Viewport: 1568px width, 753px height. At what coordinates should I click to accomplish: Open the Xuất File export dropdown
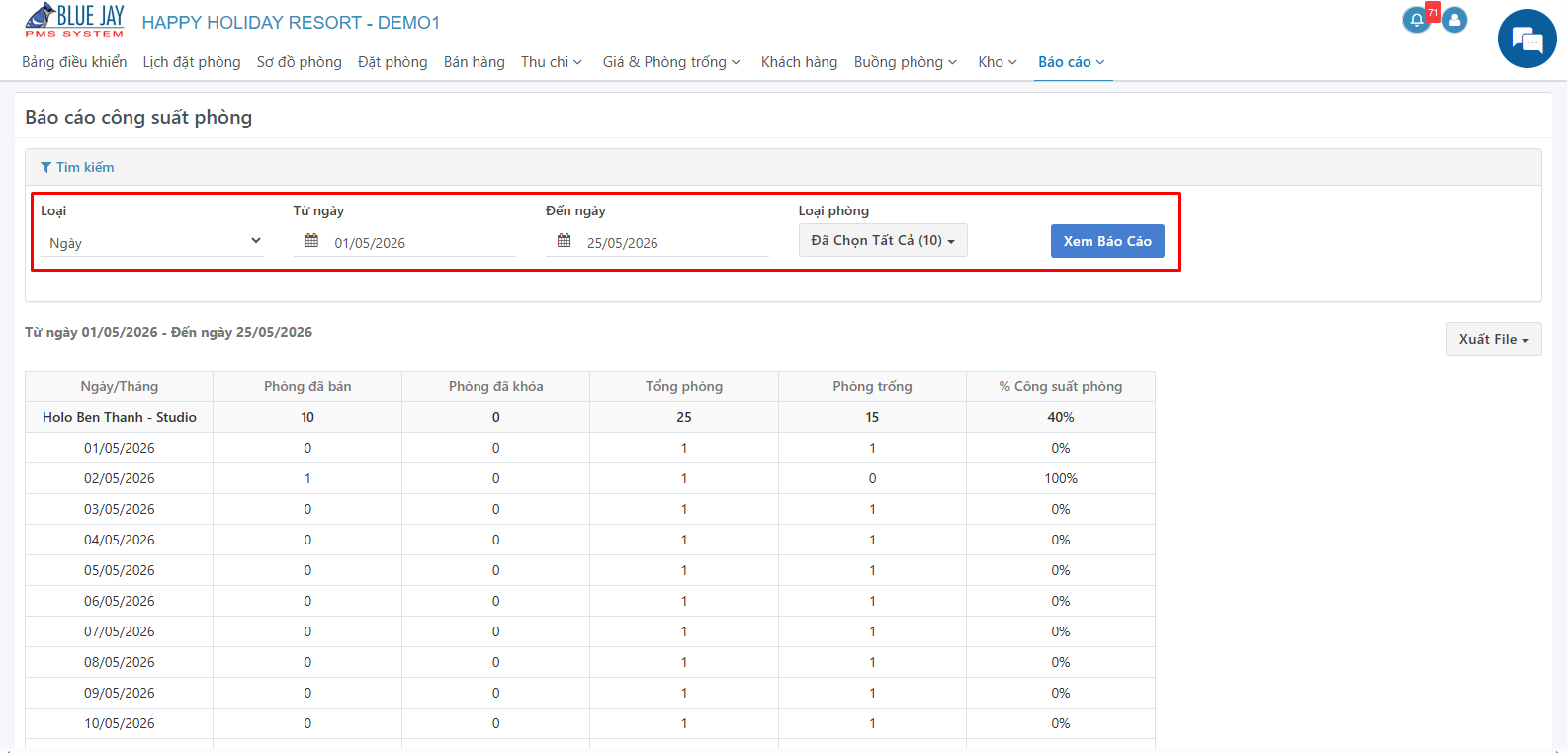coord(1494,339)
